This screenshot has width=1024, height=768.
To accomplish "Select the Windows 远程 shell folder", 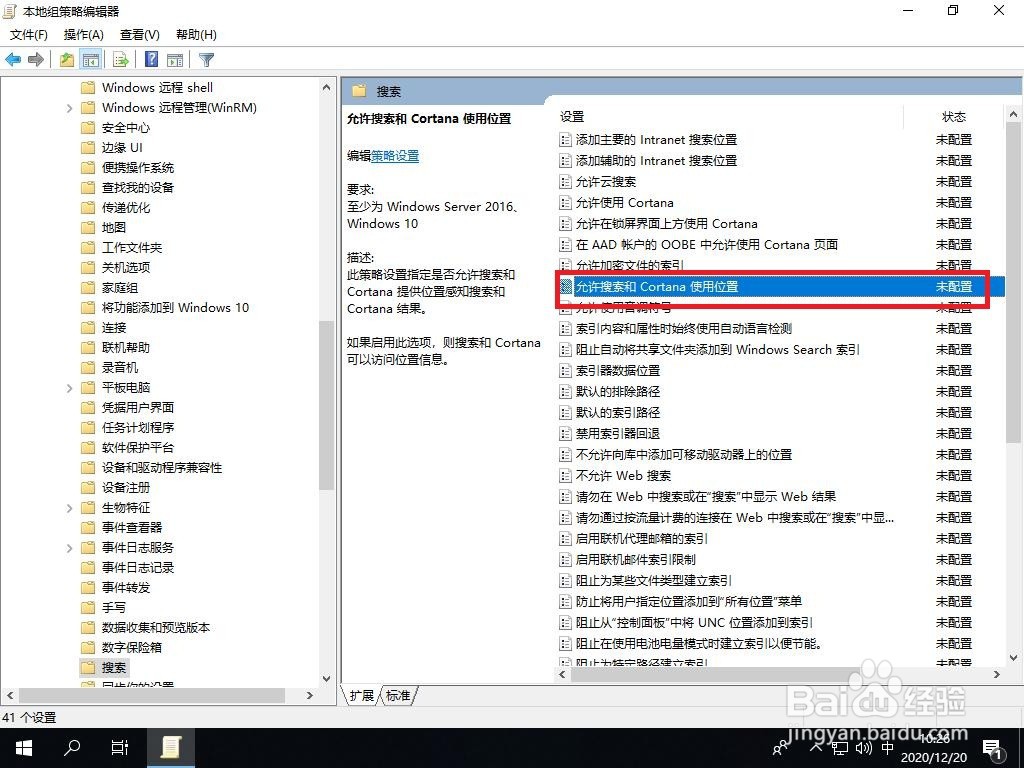I will tap(147, 88).
